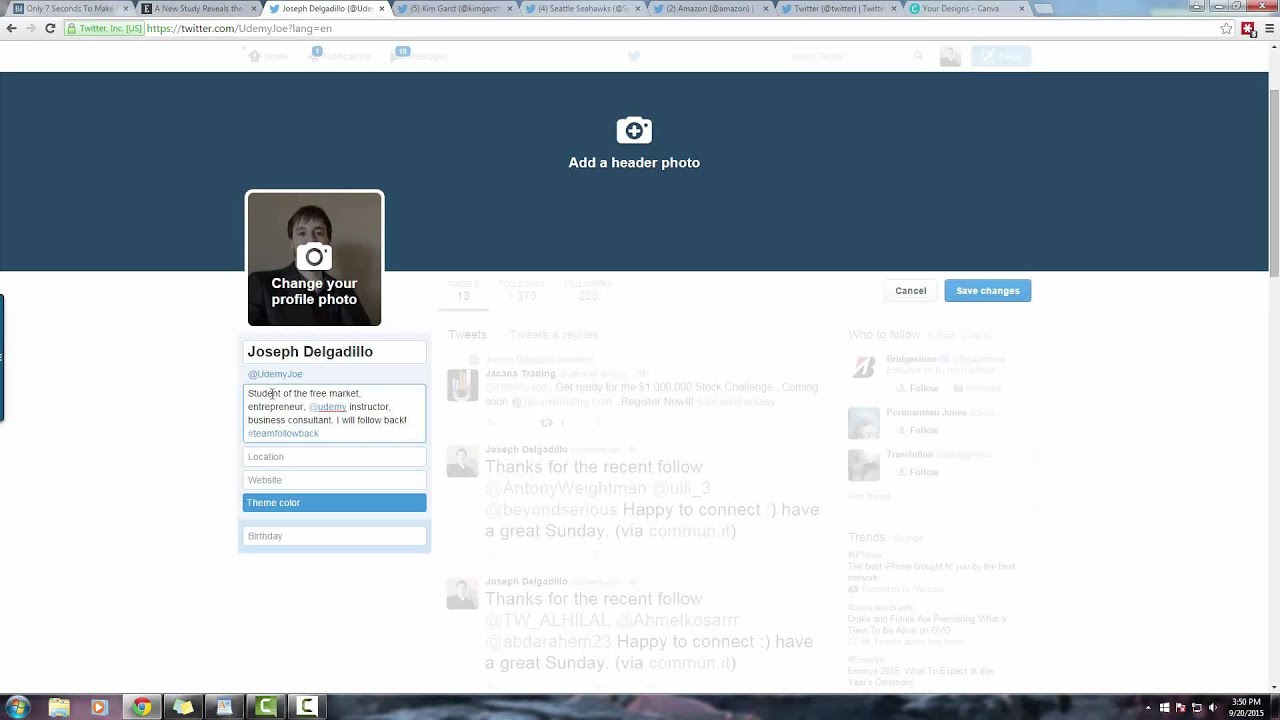This screenshot has width=1280, height=720.
Task: Reload the page with the refresh icon
Action: pyautogui.click(x=50, y=28)
